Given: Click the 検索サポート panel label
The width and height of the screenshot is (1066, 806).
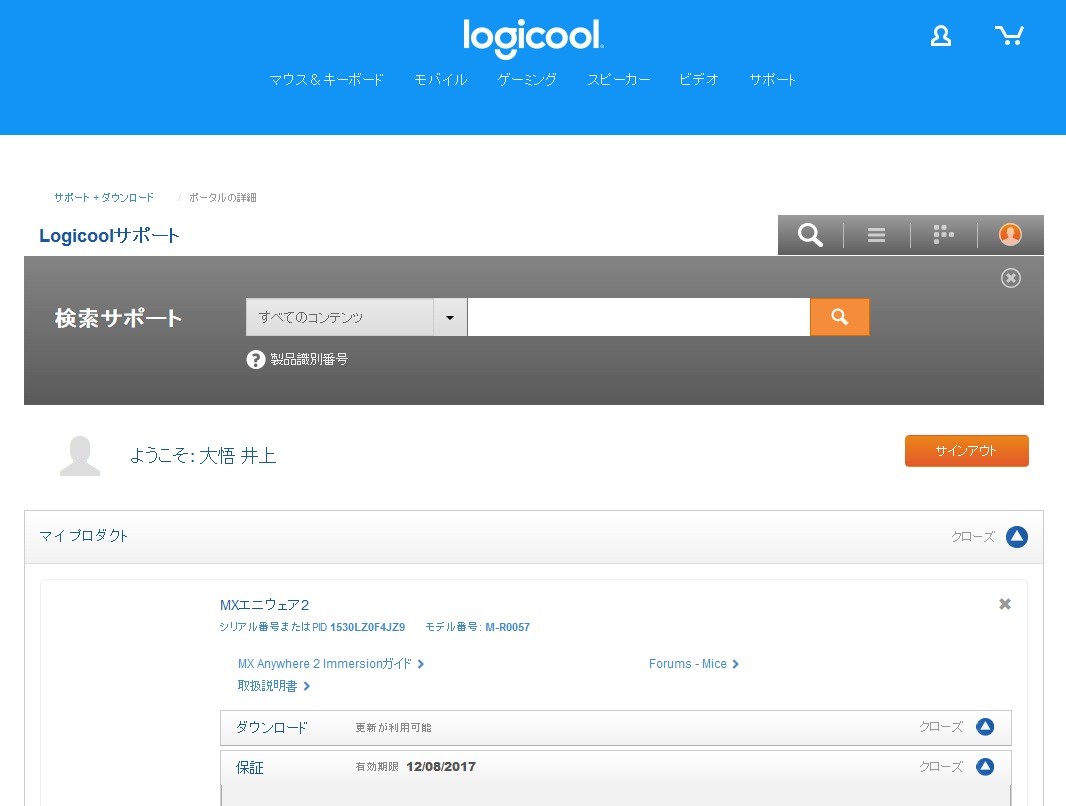Looking at the screenshot, I should [x=118, y=318].
